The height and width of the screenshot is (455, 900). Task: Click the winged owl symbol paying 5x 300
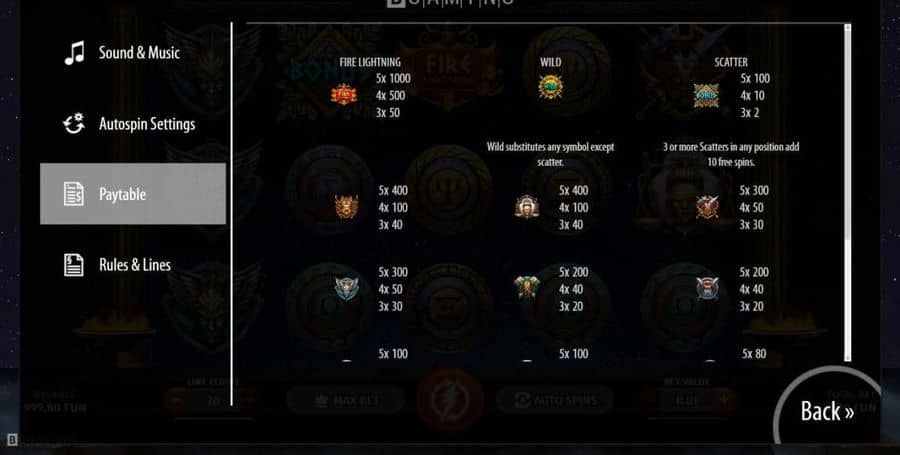point(347,289)
